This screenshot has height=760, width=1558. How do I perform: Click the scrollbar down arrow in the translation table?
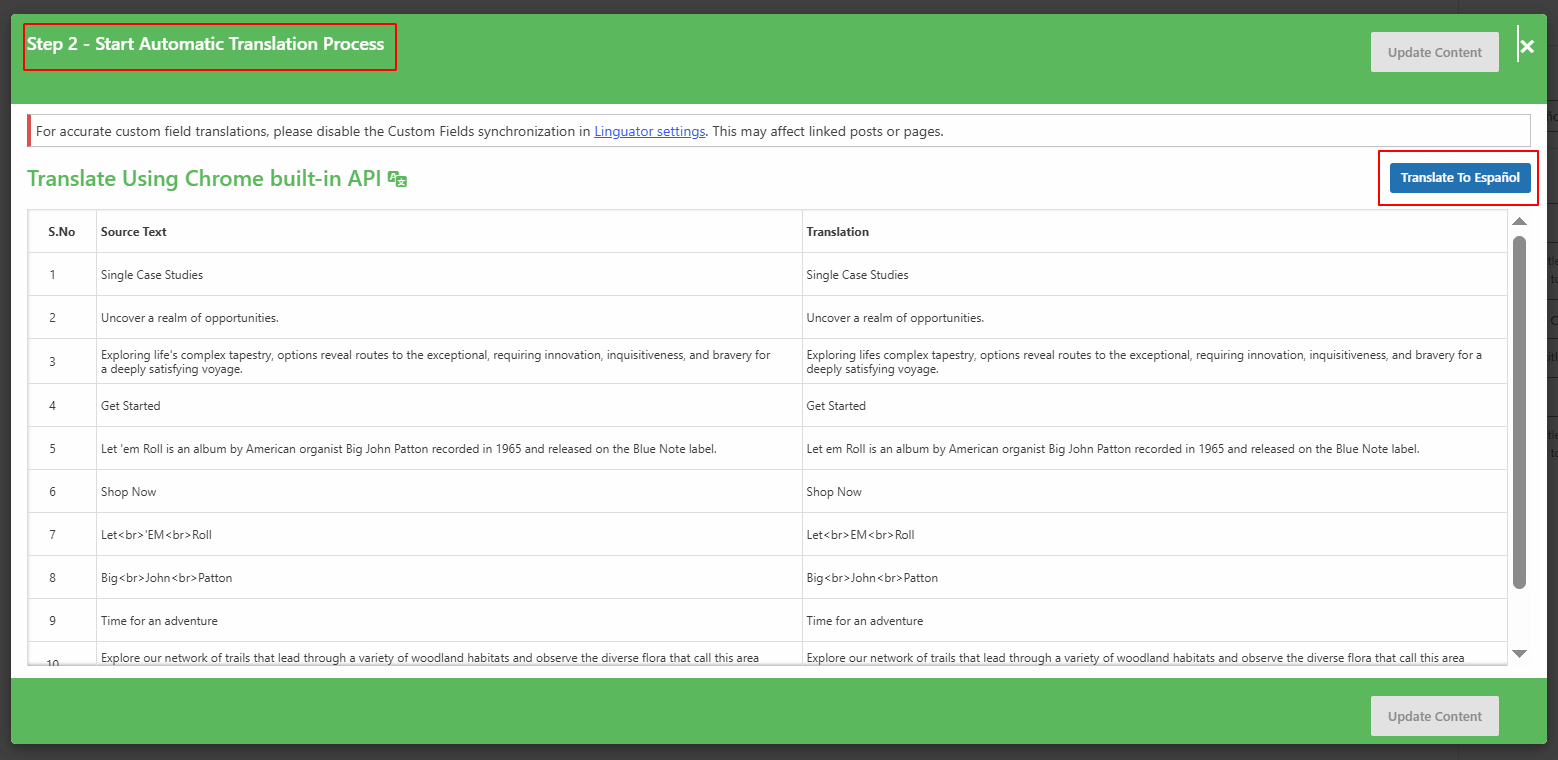pos(1519,653)
